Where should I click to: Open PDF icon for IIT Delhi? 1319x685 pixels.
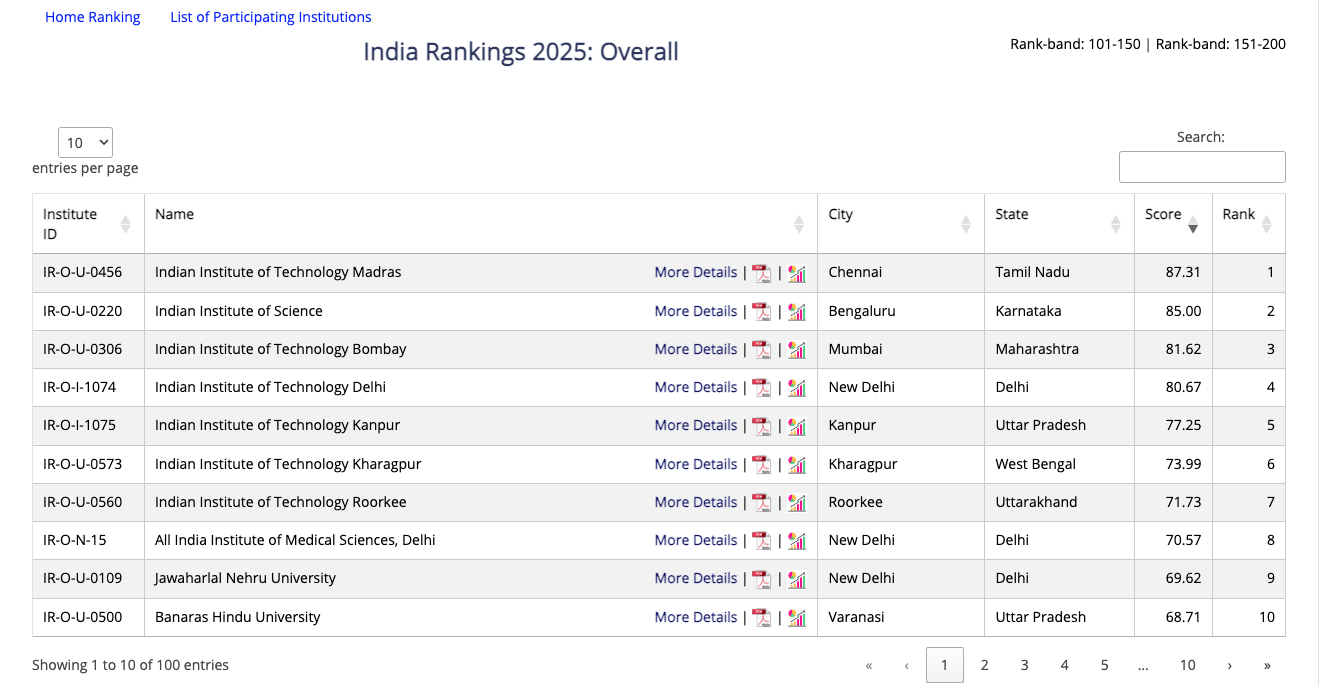[x=762, y=387]
